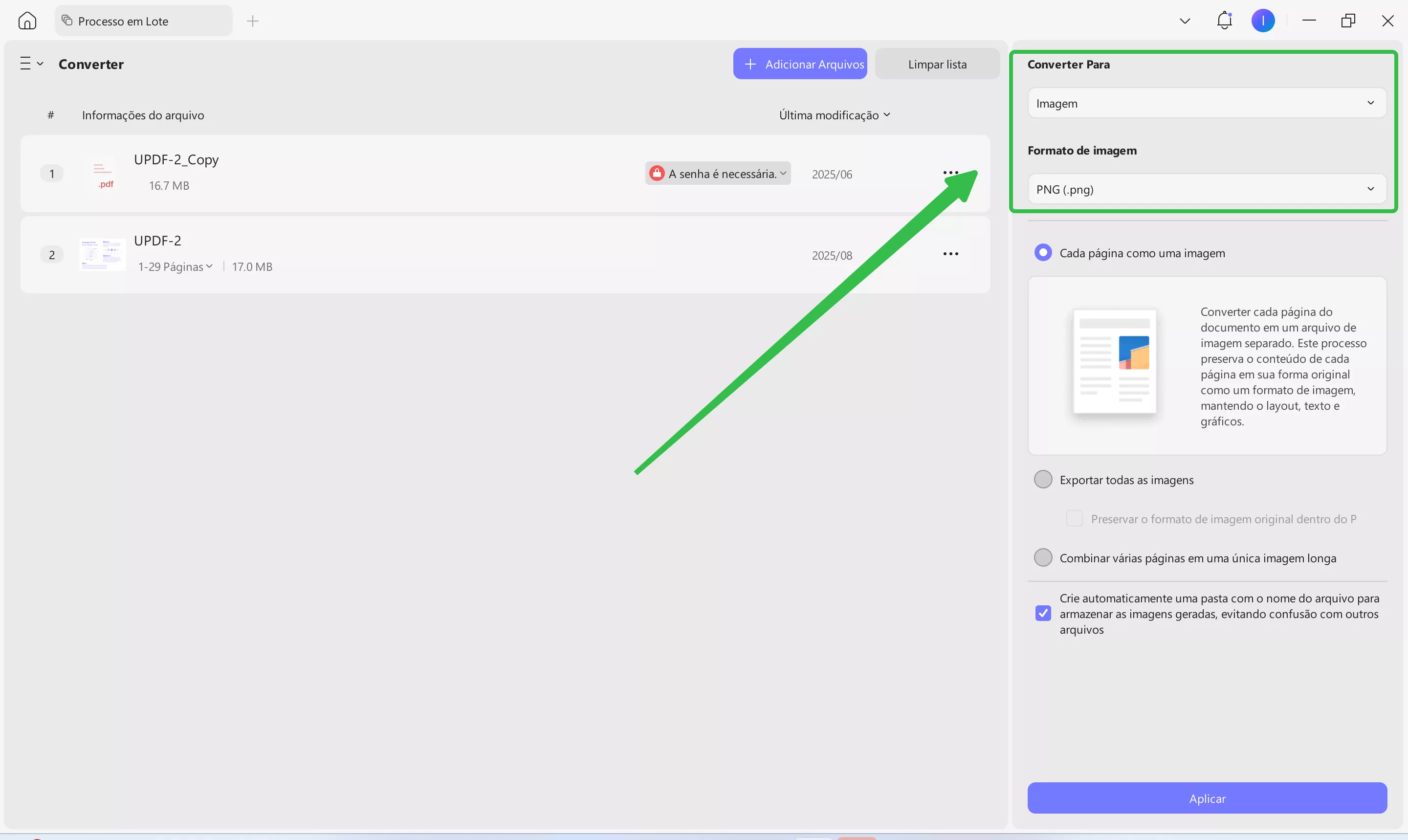The image size is (1408, 840).
Task: Open the Imagem conversion dropdown
Action: [1206, 103]
